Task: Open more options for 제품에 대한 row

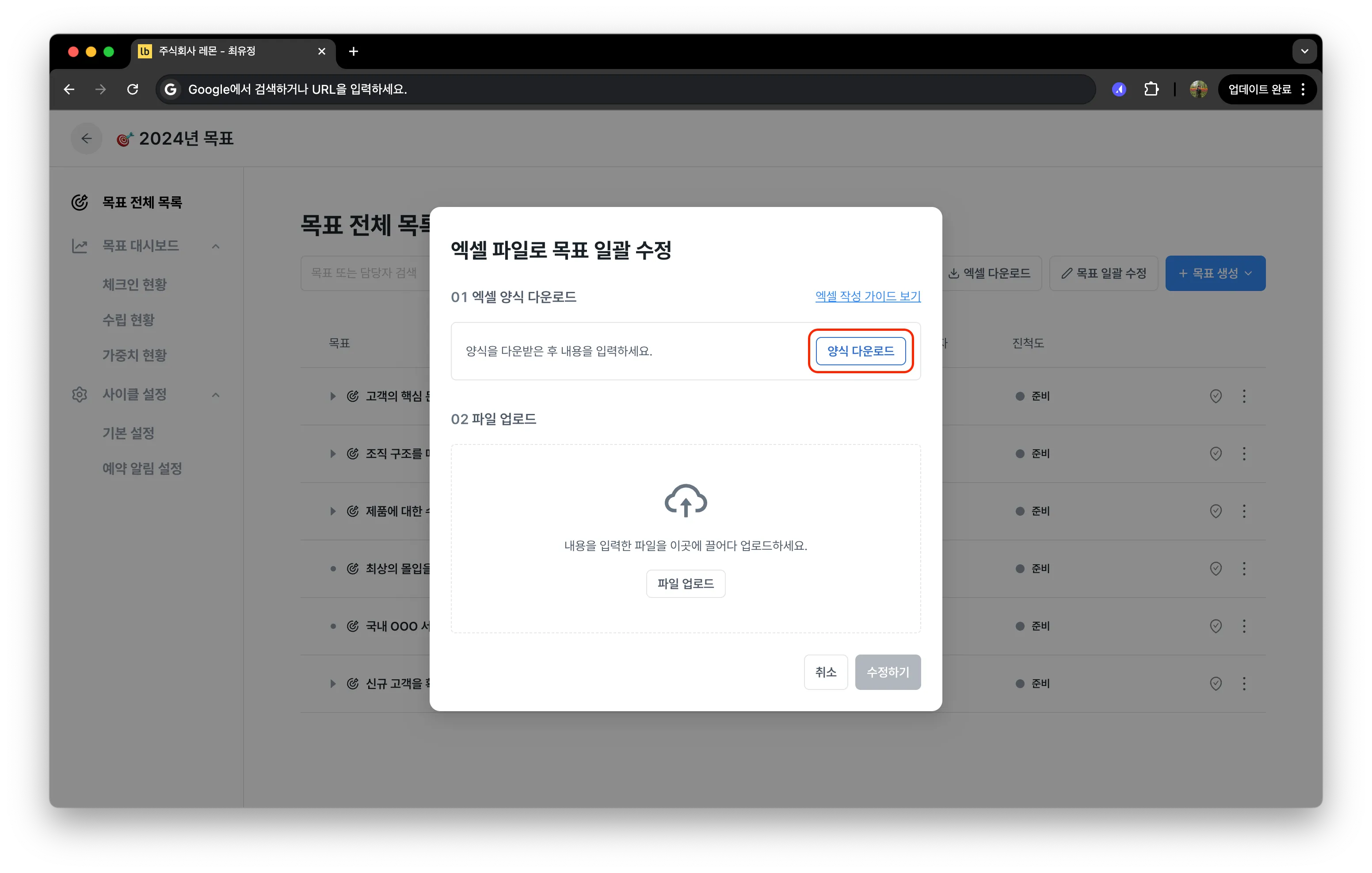Action: pos(1244,512)
